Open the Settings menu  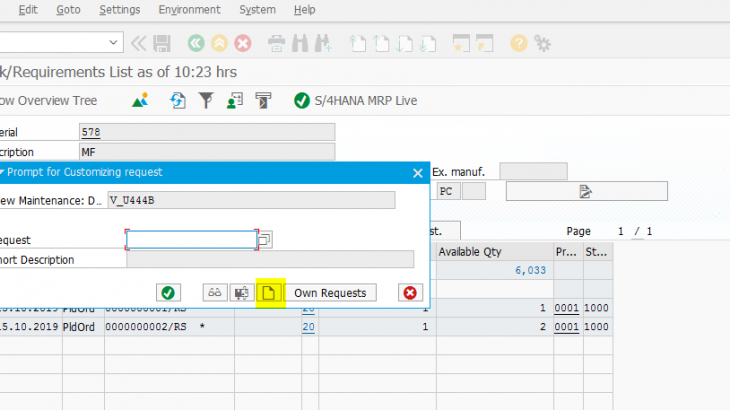pyautogui.click(x=120, y=10)
